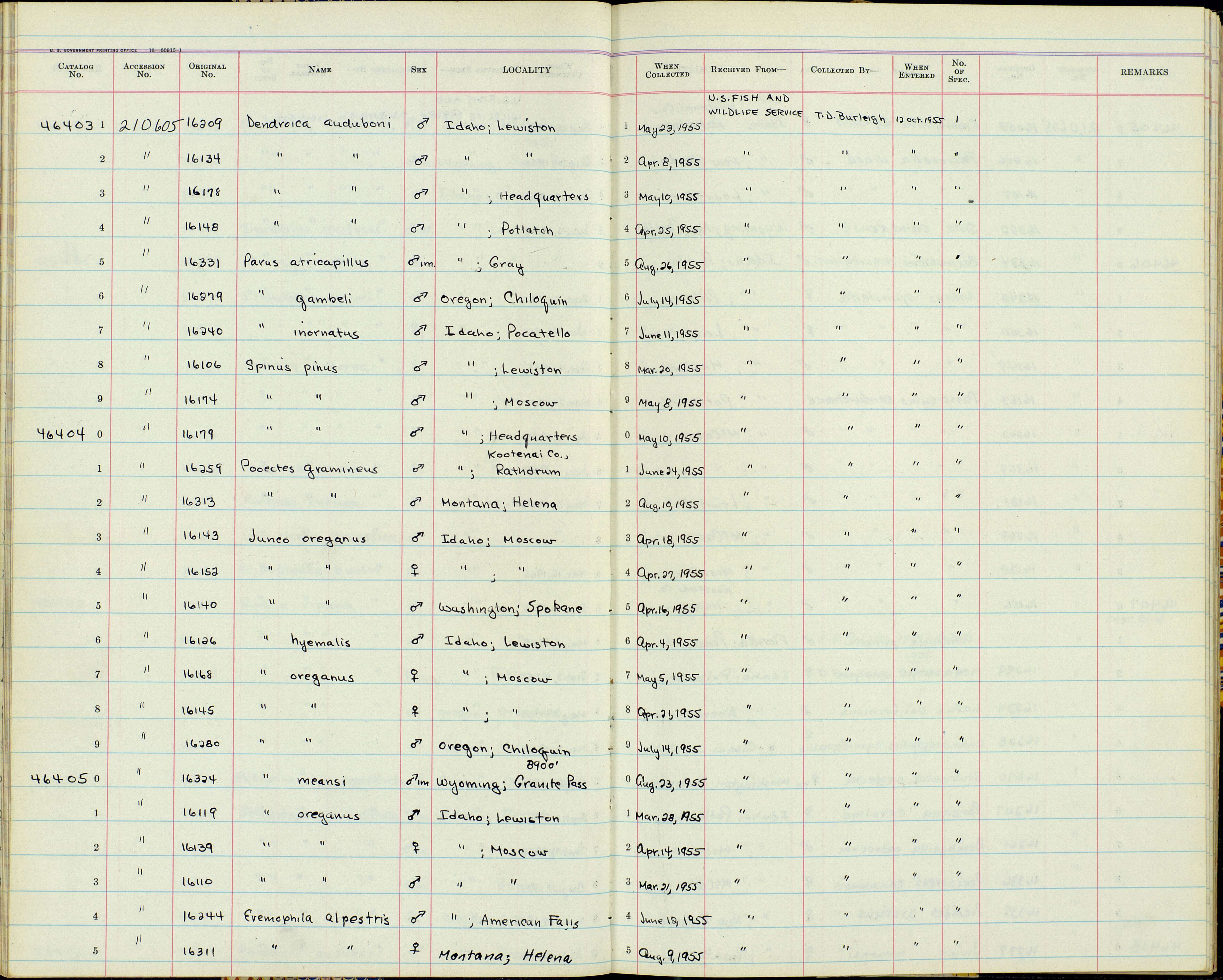The width and height of the screenshot is (1223, 980).
Task: Click original number 16313
Action: (199, 502)
